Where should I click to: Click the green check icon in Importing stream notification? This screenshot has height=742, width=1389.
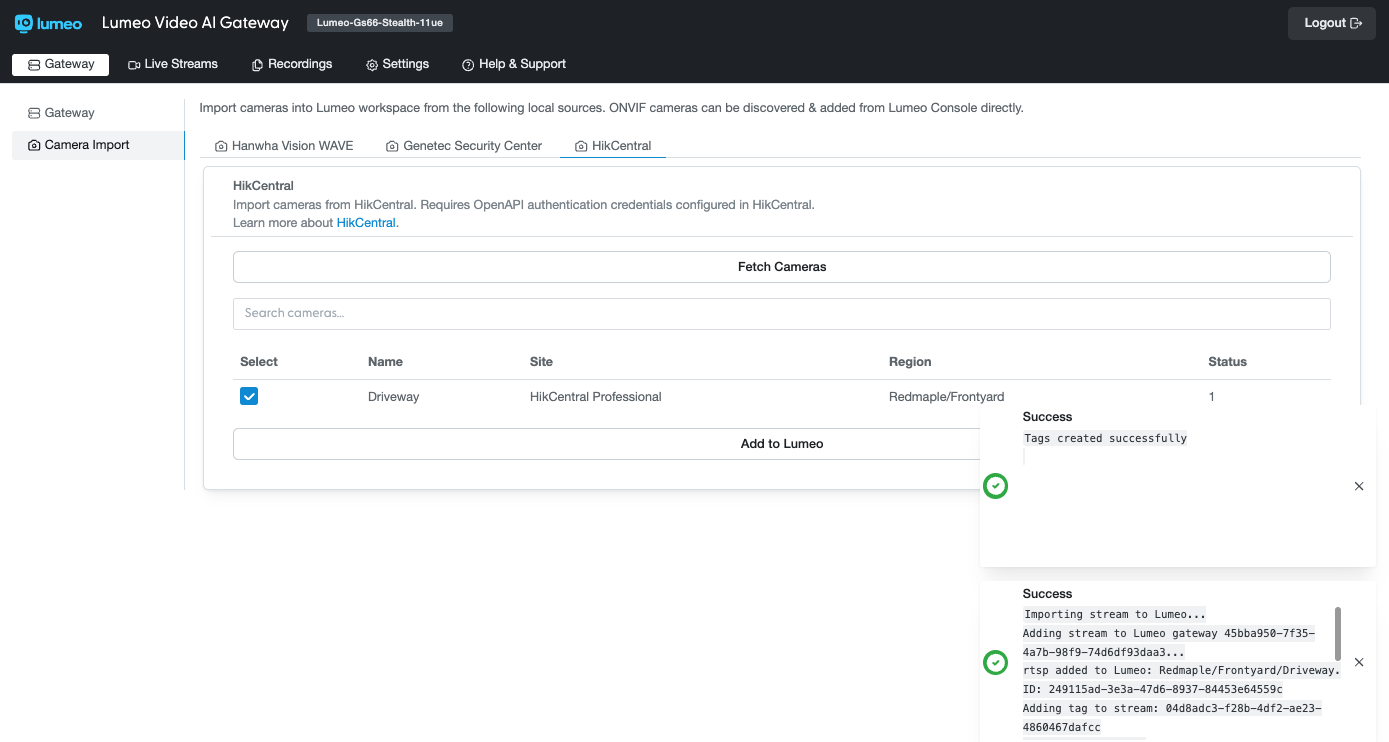point(995,662)
